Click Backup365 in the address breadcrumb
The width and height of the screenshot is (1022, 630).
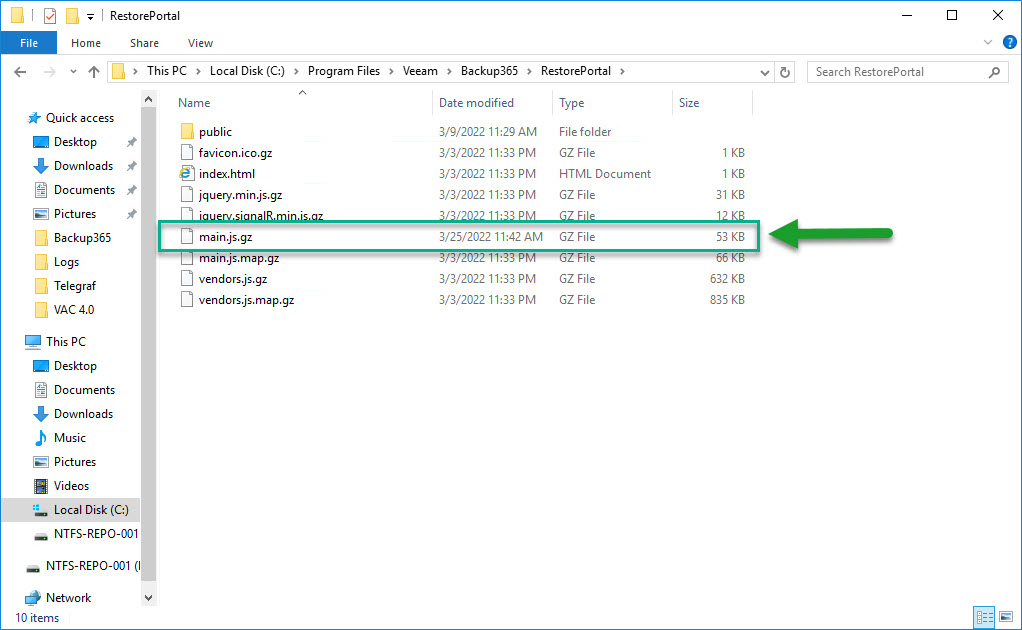click(x=489, y=71)
